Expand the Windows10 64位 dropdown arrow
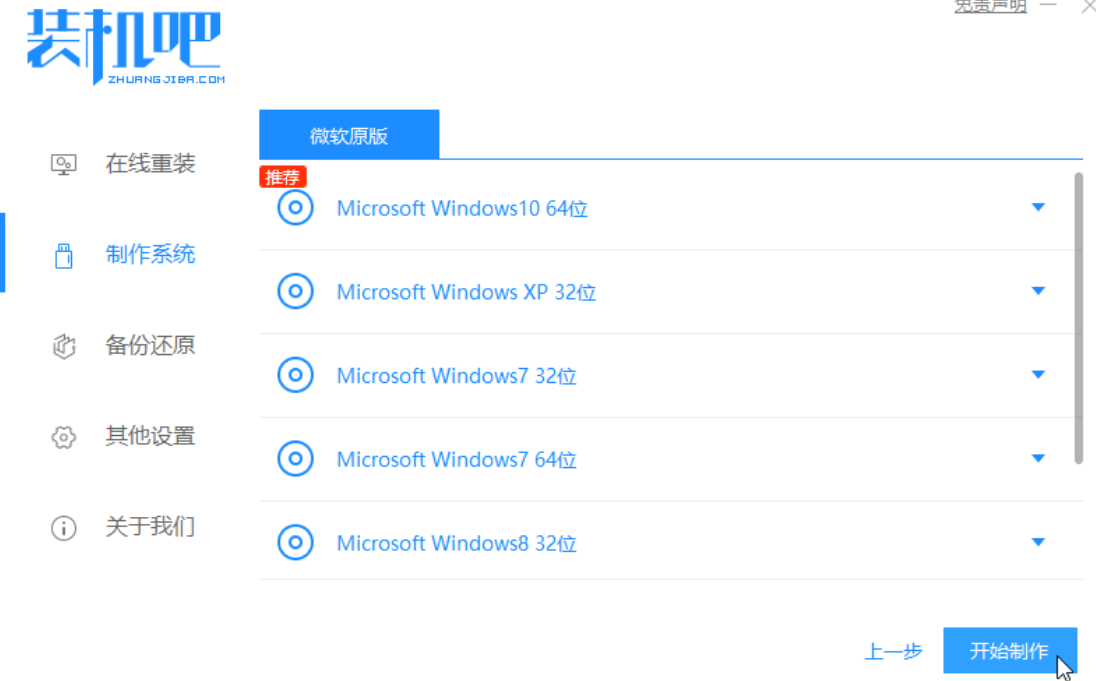Viewport: 1096px width, 681px height. (x=1038, y=208)
